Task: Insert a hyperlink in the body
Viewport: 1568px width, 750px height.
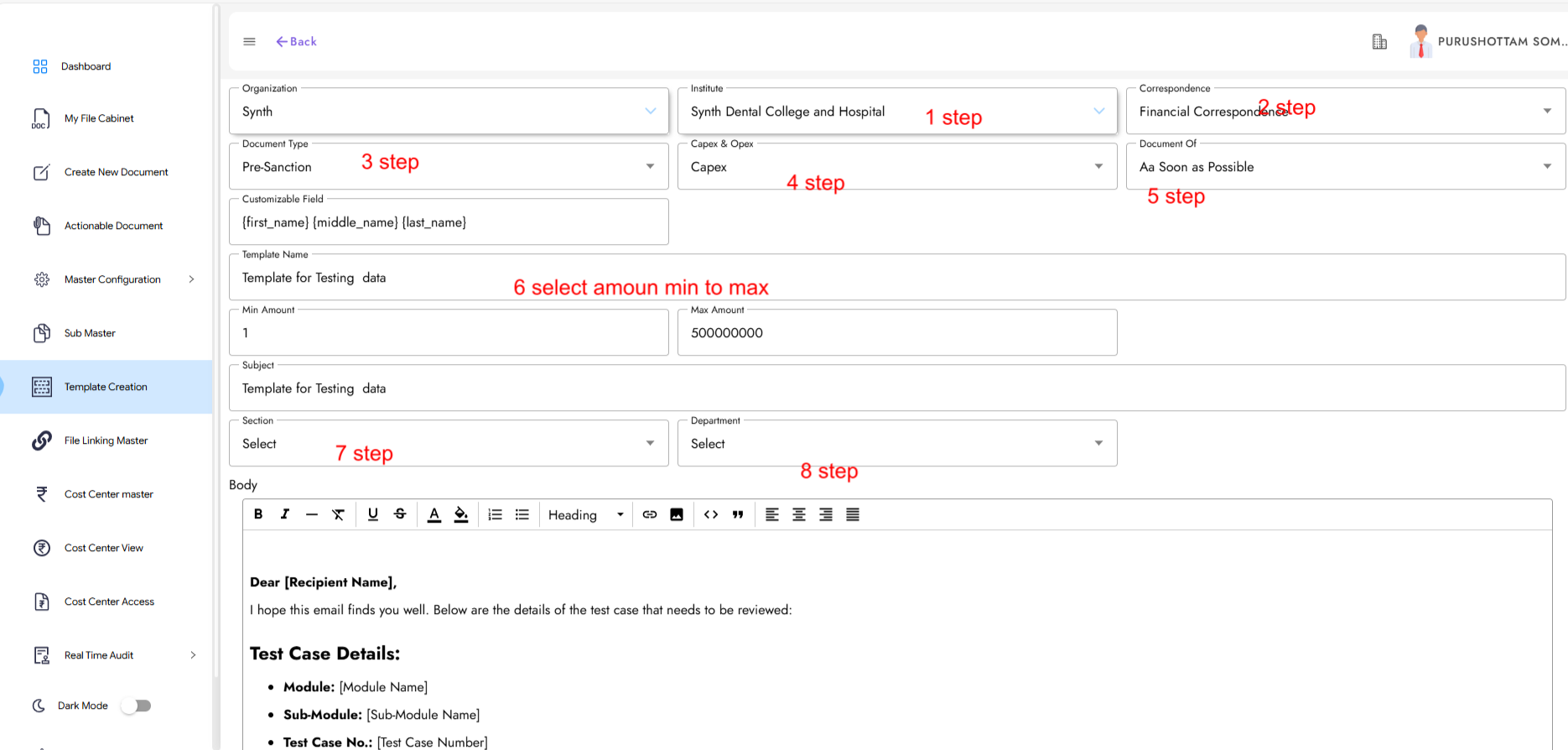Action: pyautogui.click(x=650, y=514)
